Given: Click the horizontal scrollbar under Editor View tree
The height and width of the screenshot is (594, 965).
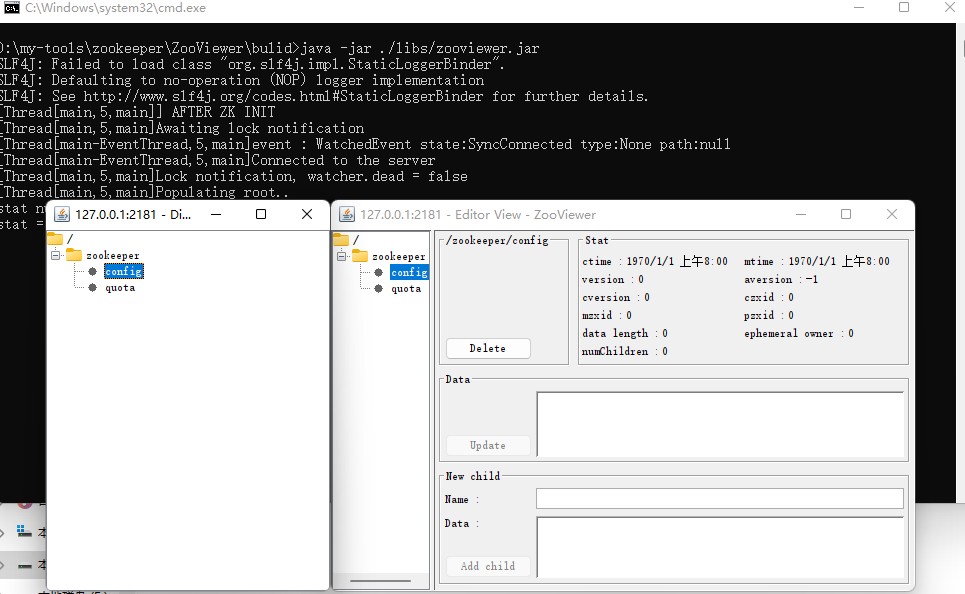Looking at the screenshot, I should click(x=380, y=581).
